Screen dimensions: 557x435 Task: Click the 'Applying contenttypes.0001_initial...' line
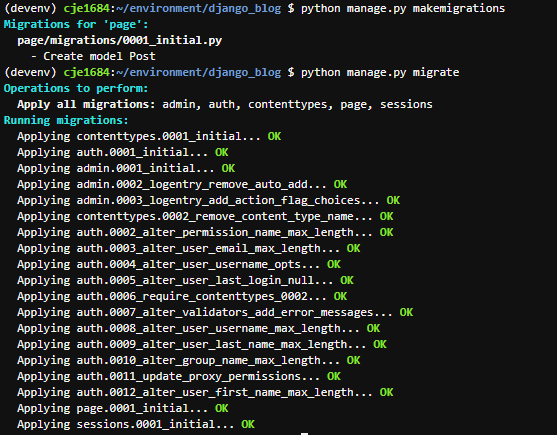pos(149,136)
